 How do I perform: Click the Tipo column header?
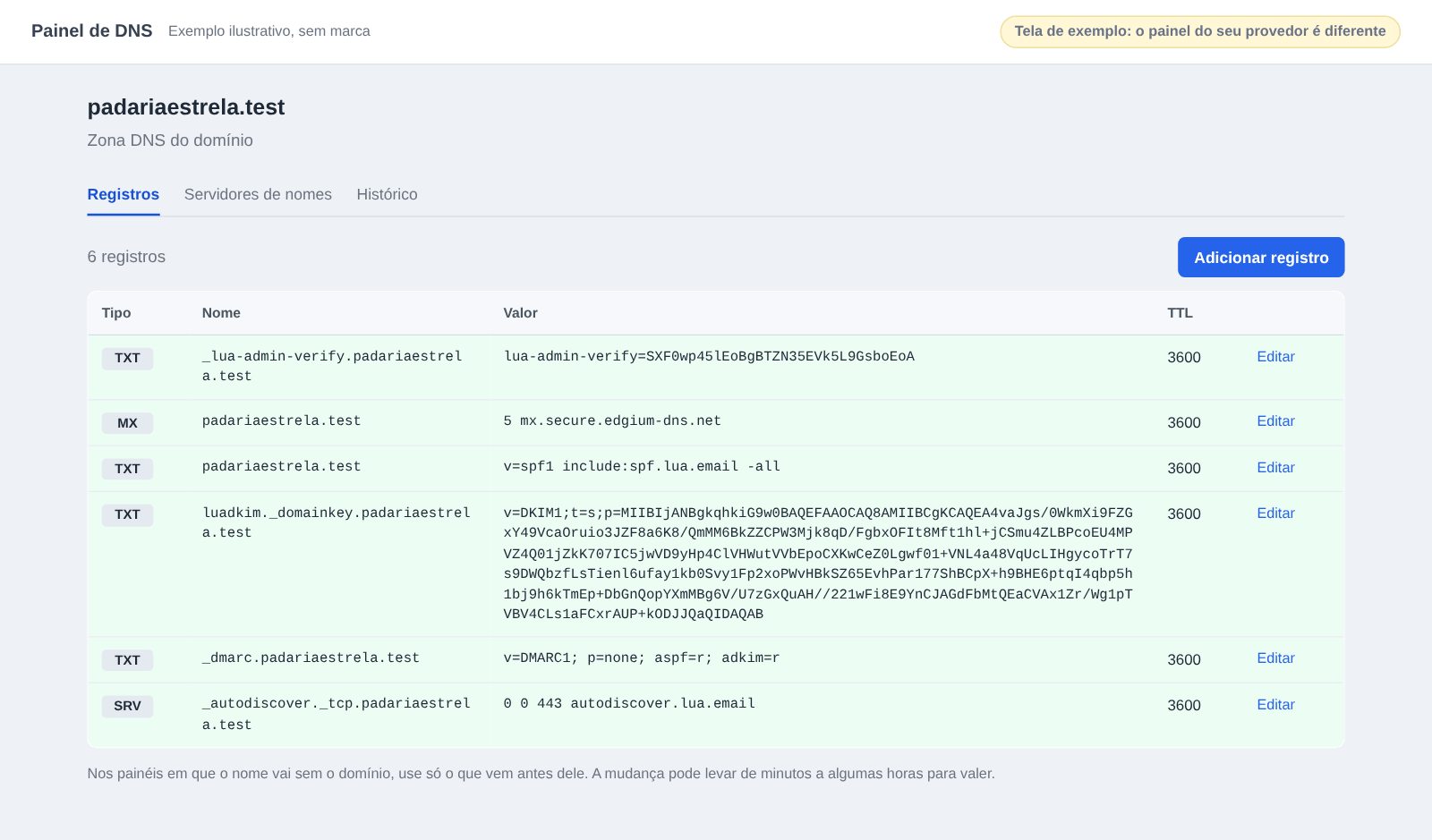pyautogui.click(x=116, y=313)
